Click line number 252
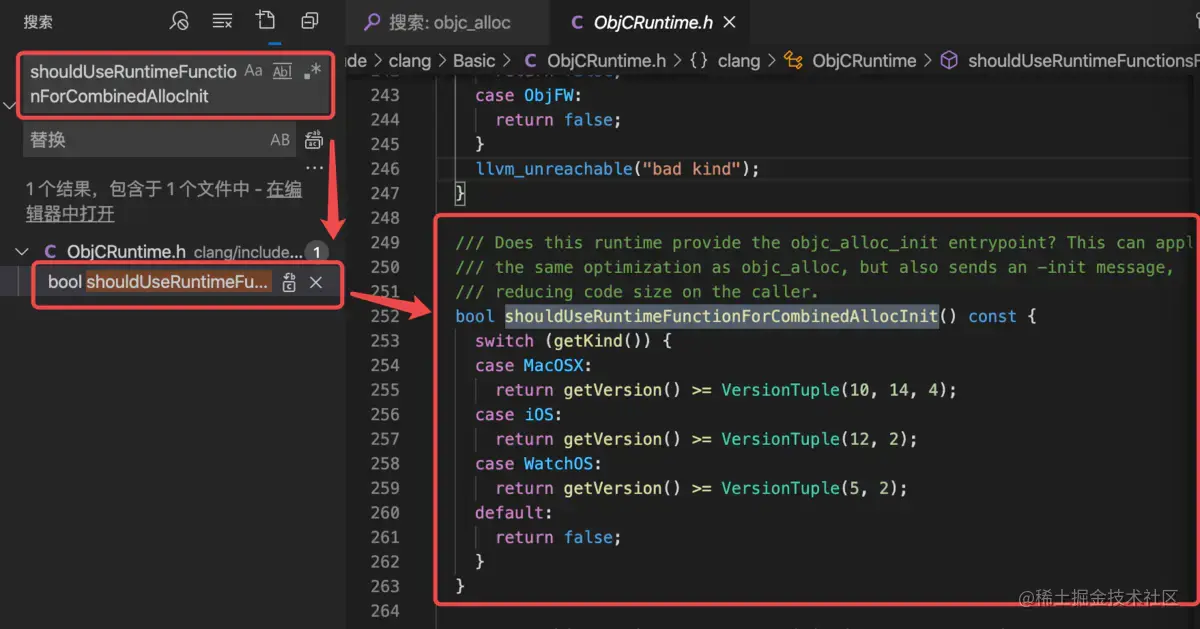This screenshot has width=1200, height=629. 385,316
